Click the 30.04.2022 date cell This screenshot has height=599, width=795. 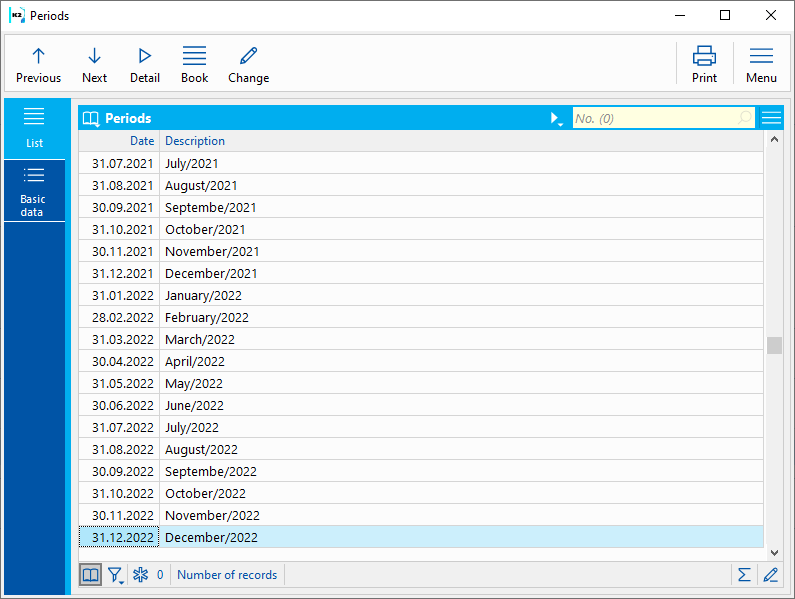pos(119,361)
